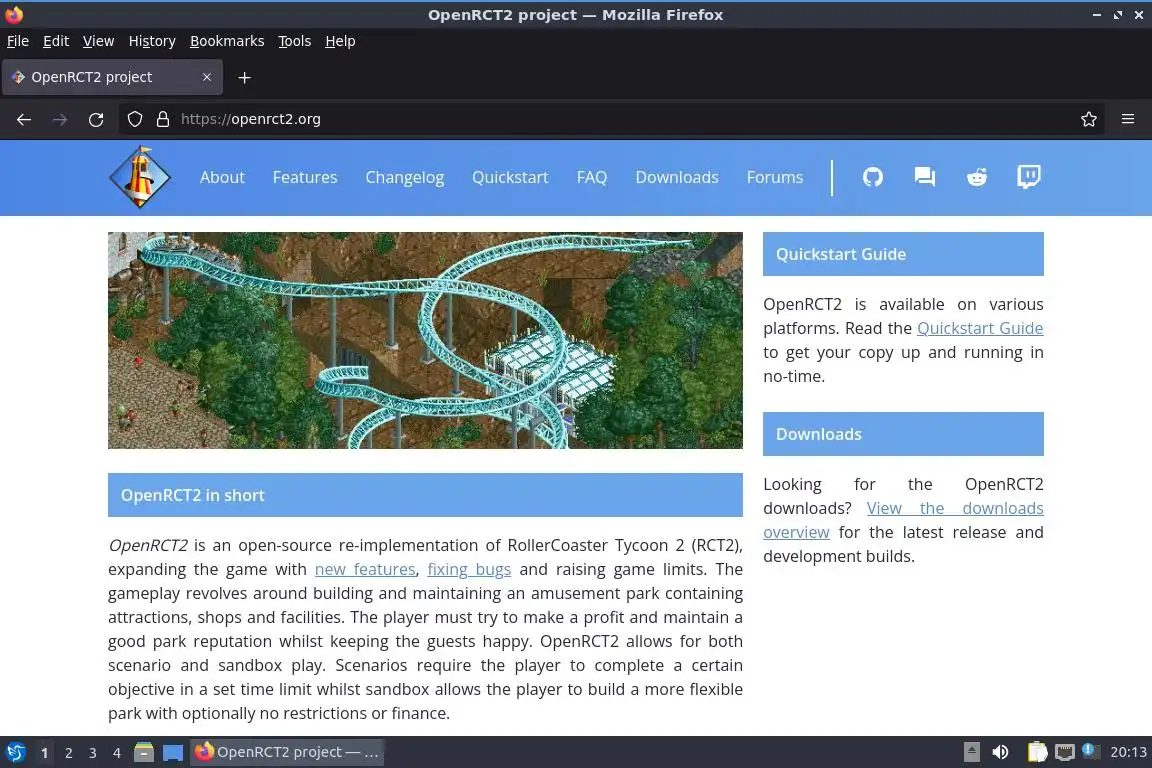Screen dimensions: 1152x768
Task: Click the eject icon in system tray
Action: 971,752
